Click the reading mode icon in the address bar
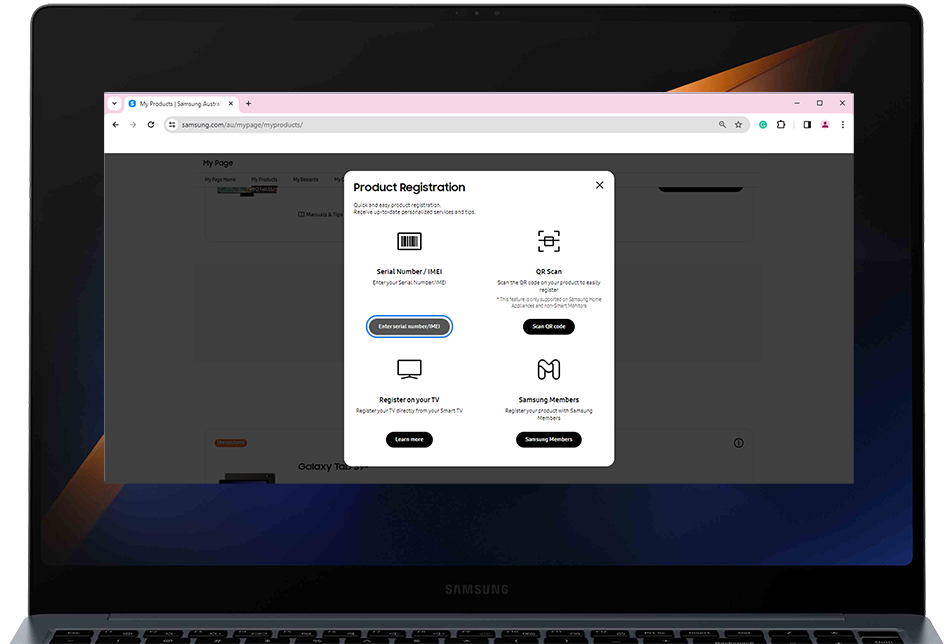Viewport: 952px width, 644px height. click(721, 124)
